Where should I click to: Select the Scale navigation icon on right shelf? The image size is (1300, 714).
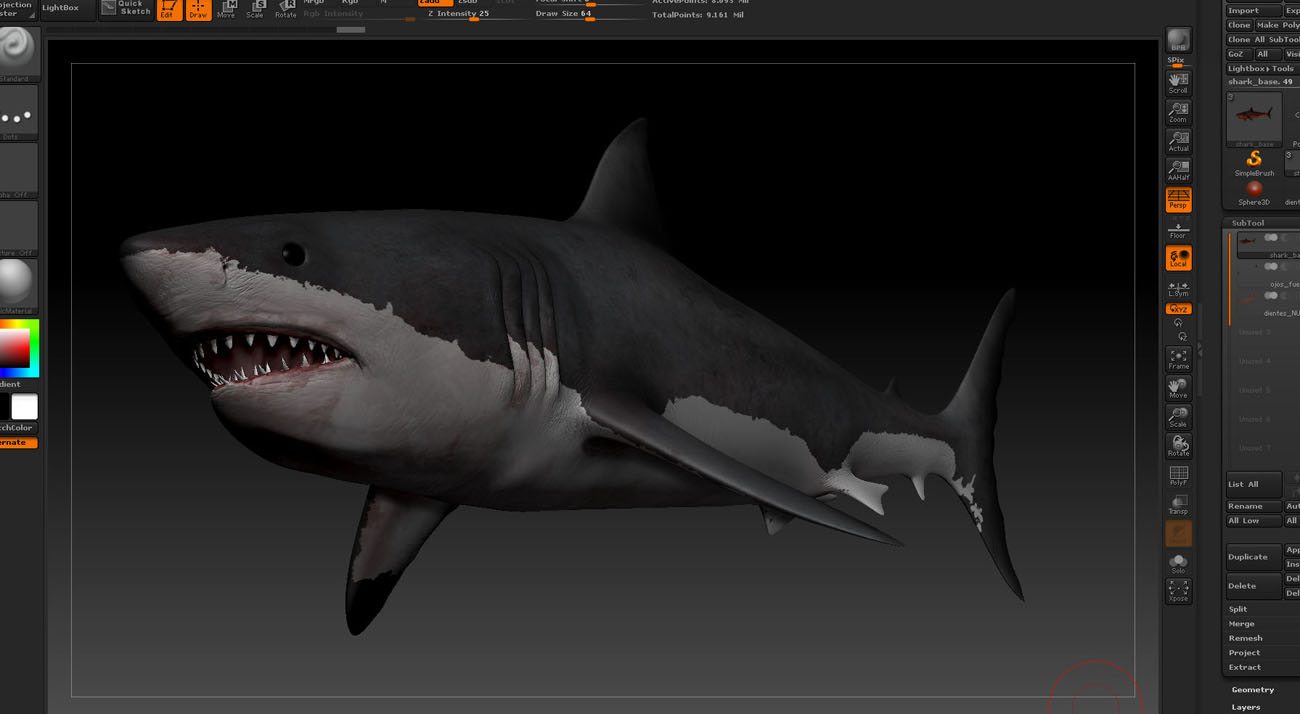tap(1178, 417)
